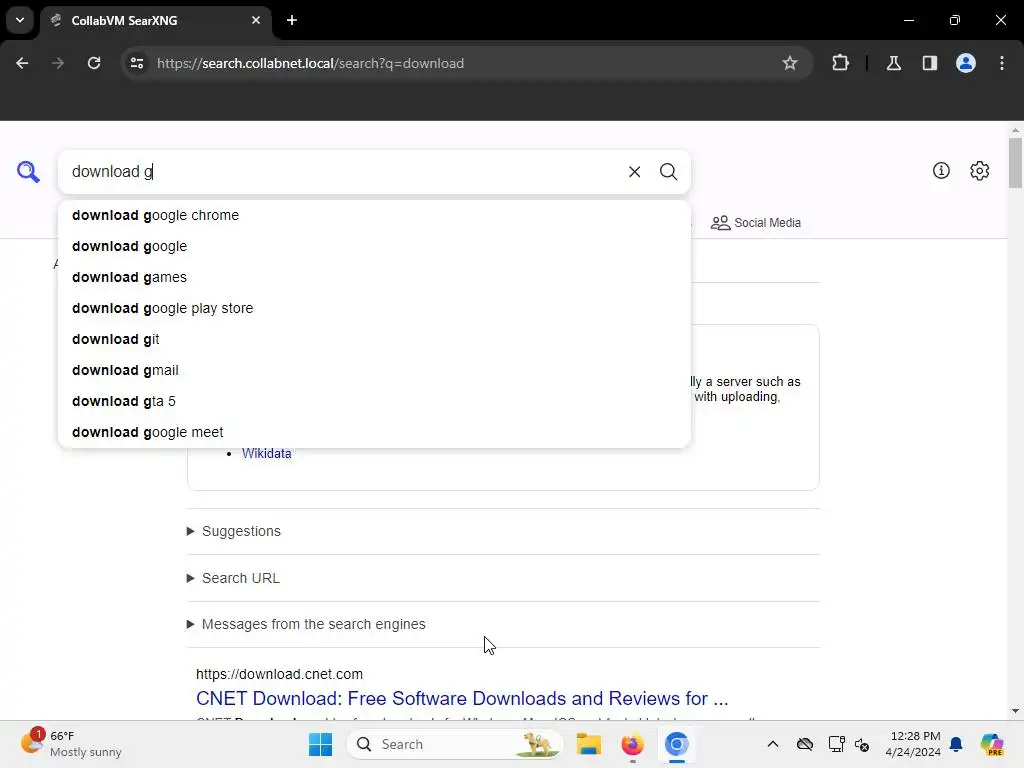Viewport: 1024px width, 768px height.
Task: Choose suggestion download google meet
Action: point(374,432)
